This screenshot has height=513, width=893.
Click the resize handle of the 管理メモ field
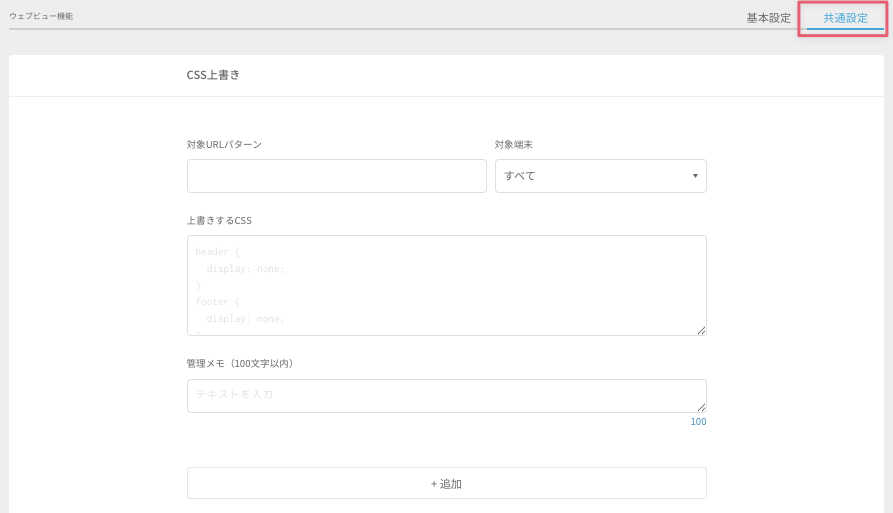701,407
